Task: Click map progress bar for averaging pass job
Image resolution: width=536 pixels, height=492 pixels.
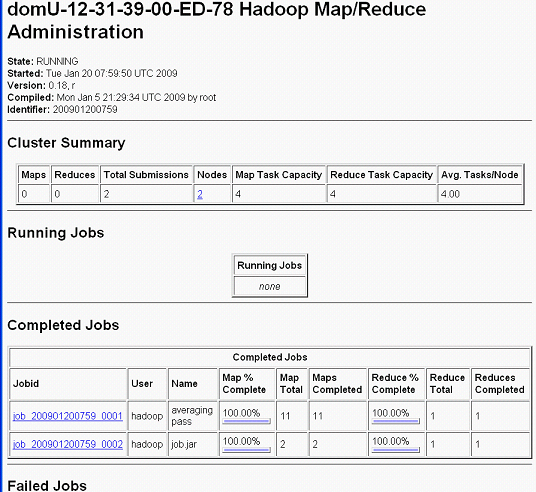Action: [246, 421]
